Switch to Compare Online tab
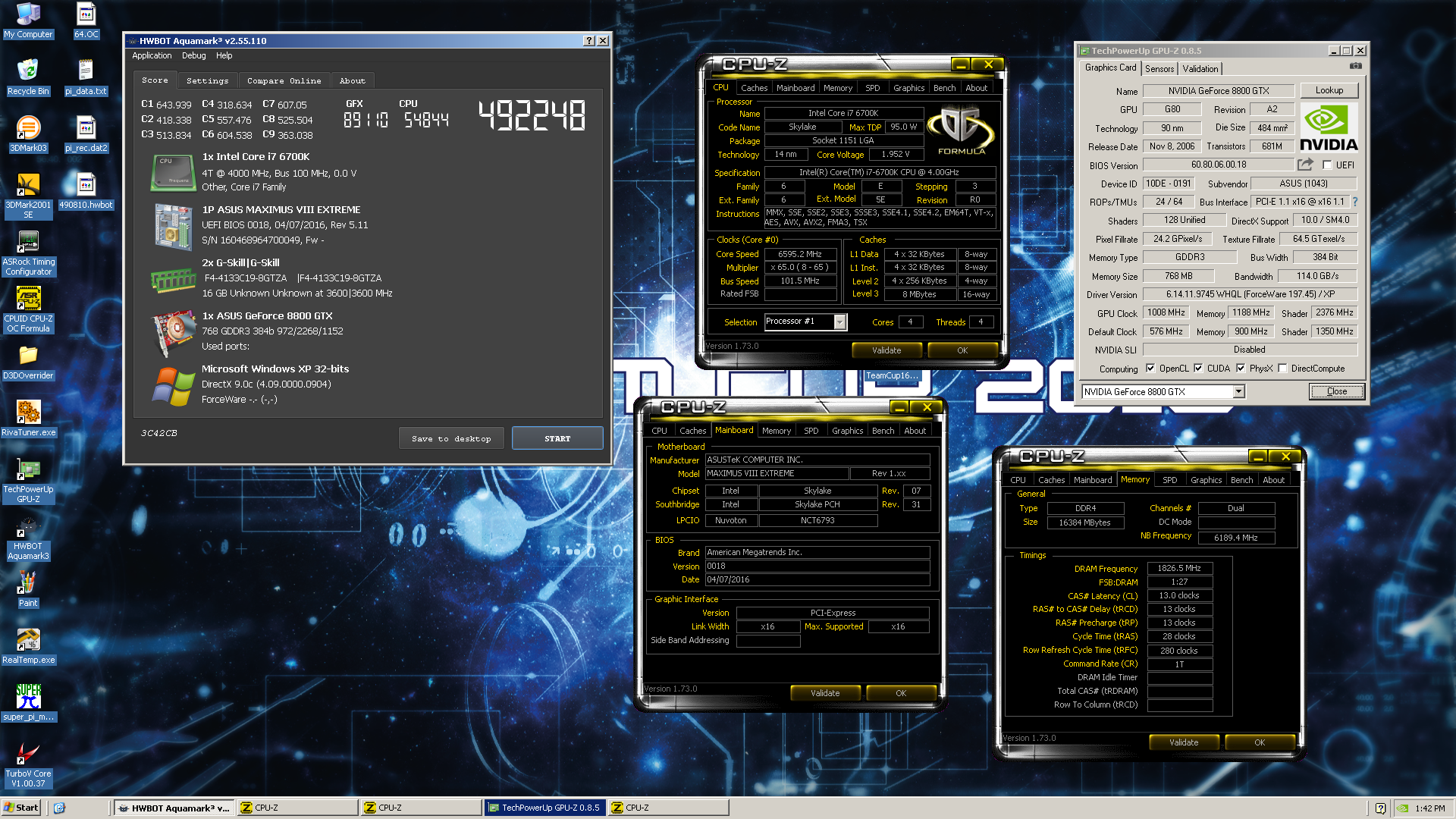1456x819 pixels. pyautogui.click(x=284, y=80)
